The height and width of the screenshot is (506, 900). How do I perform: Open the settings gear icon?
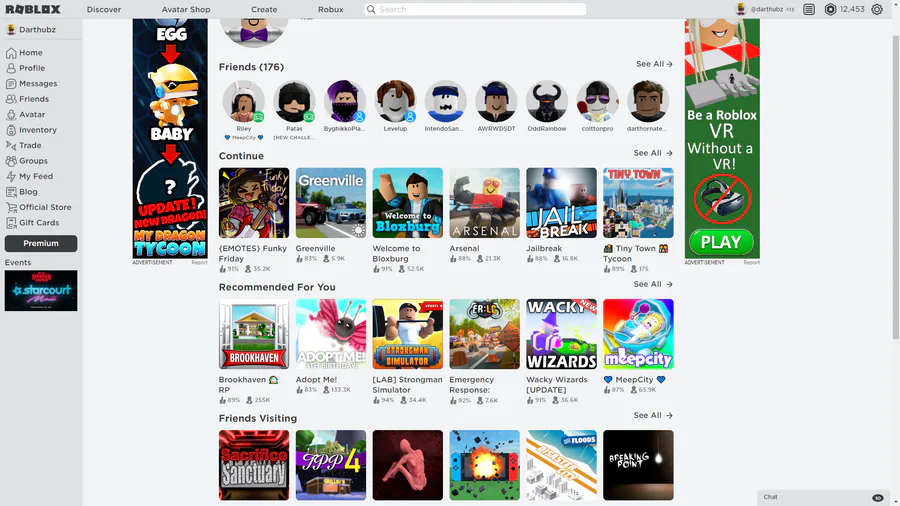[876, 9]
